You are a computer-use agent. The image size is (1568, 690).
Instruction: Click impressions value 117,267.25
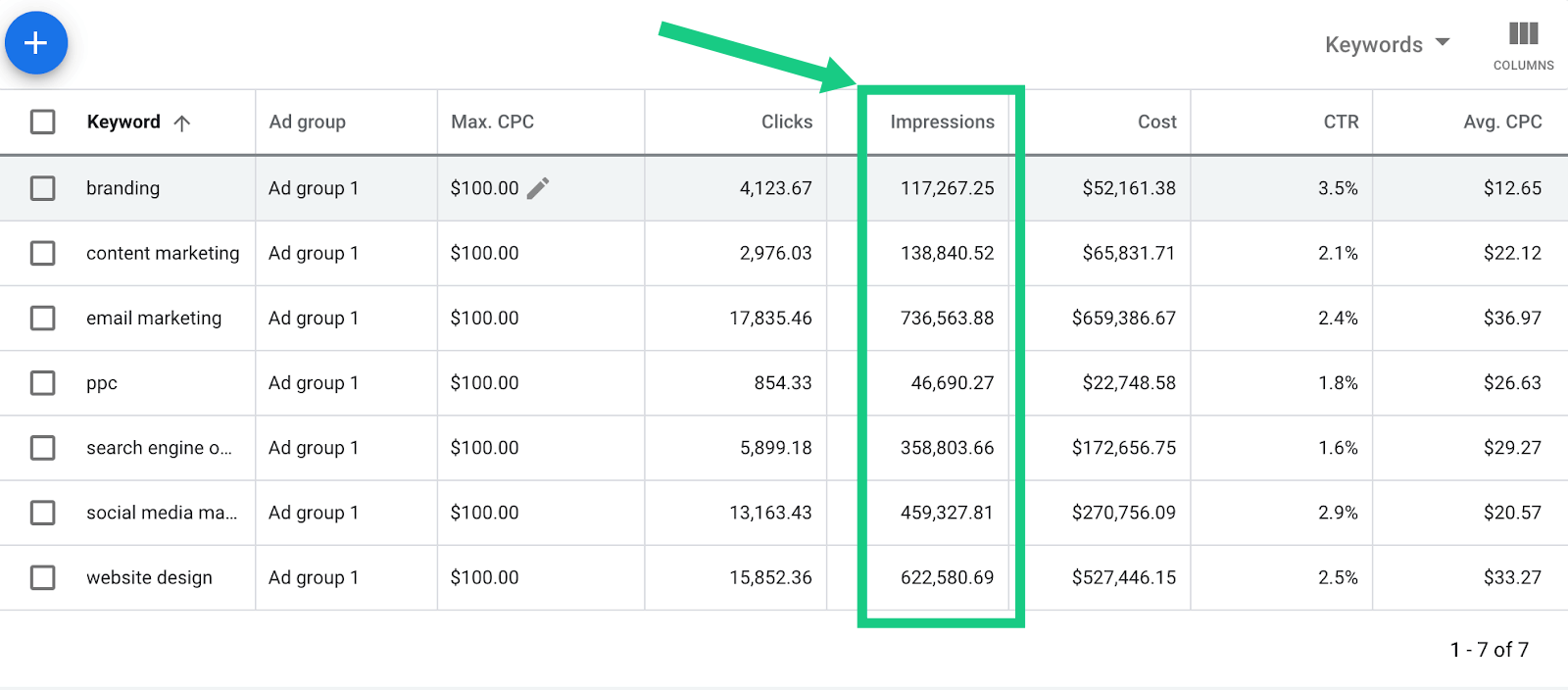[947, 188]
